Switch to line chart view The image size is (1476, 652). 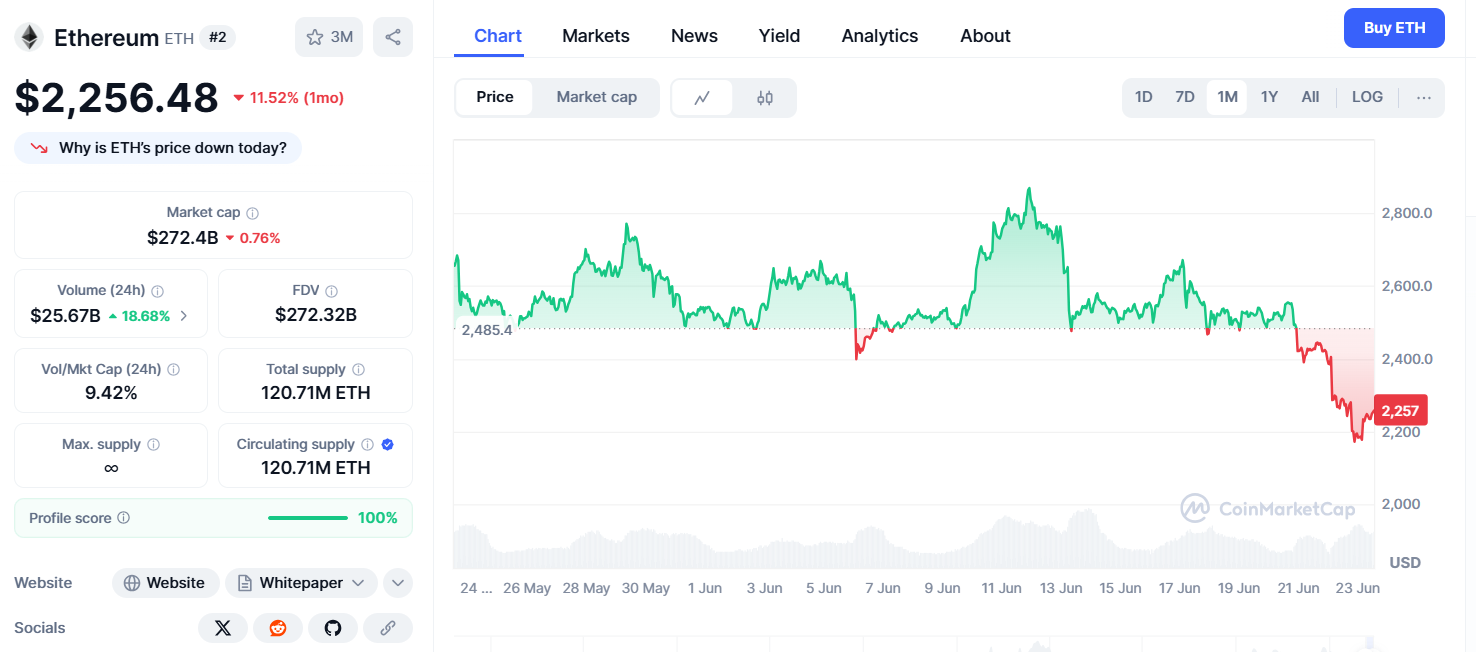point(703,98)
